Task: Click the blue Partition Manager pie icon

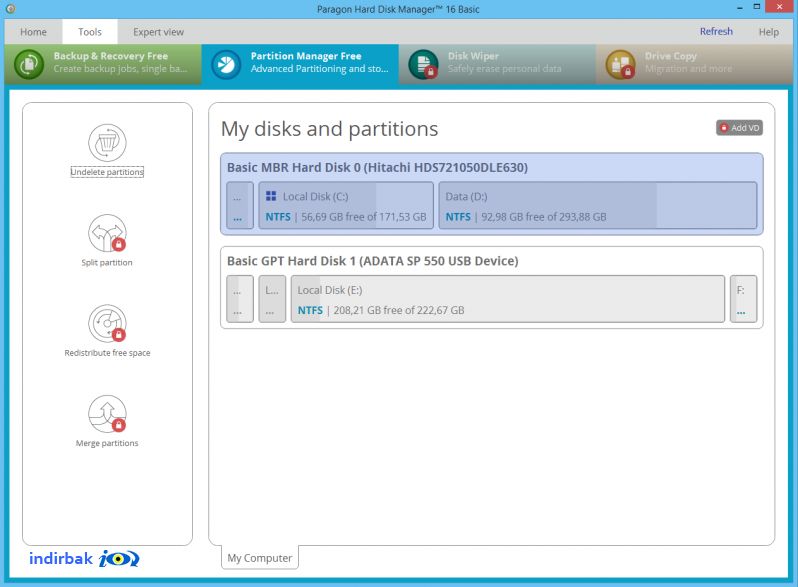Action: [x=226, y=64]
